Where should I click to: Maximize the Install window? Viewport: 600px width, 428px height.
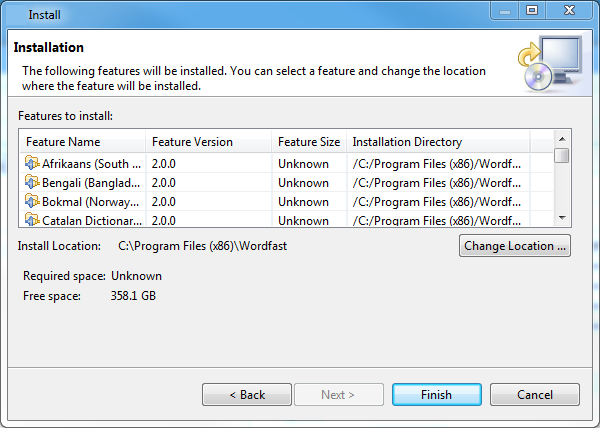532,10
